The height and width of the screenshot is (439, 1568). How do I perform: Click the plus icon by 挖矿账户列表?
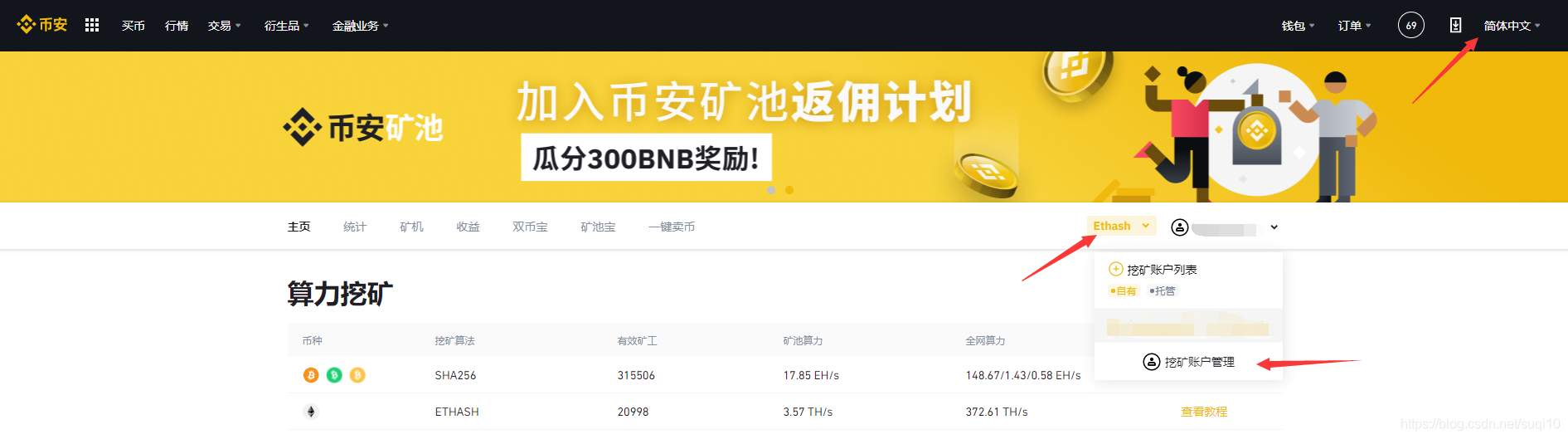(1116, 269)
